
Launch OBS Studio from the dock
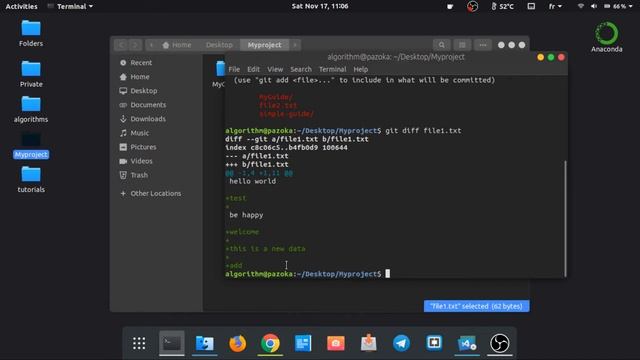pos(500,343)
